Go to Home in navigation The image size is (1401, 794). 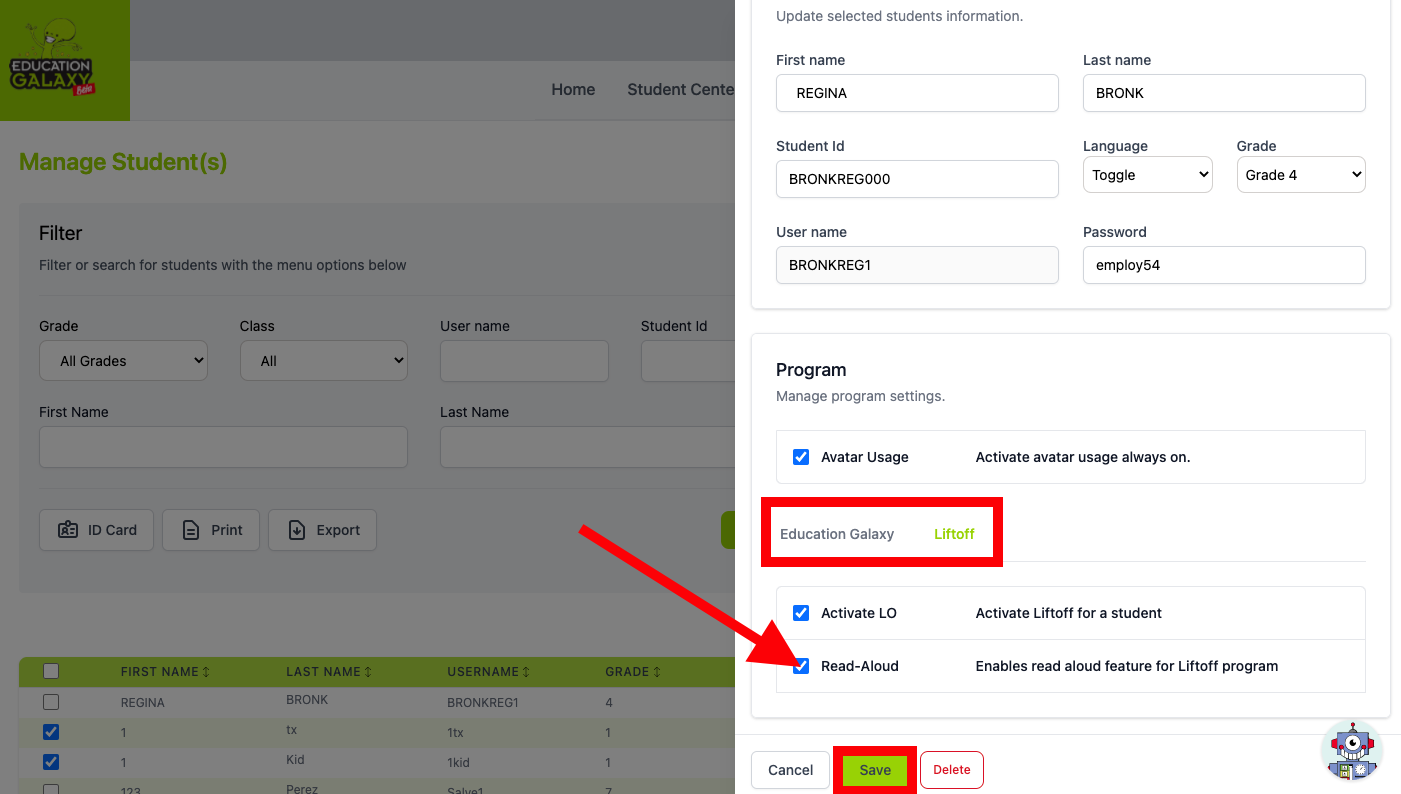(573, 89)
